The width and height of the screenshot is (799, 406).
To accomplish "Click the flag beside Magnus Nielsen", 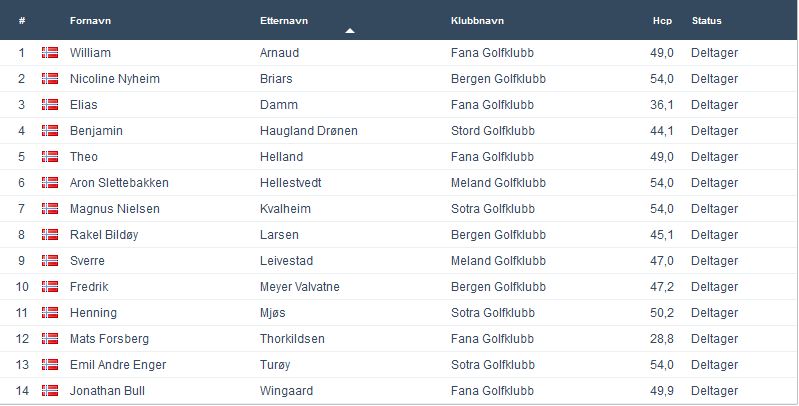I will click(x=49, y=209).
